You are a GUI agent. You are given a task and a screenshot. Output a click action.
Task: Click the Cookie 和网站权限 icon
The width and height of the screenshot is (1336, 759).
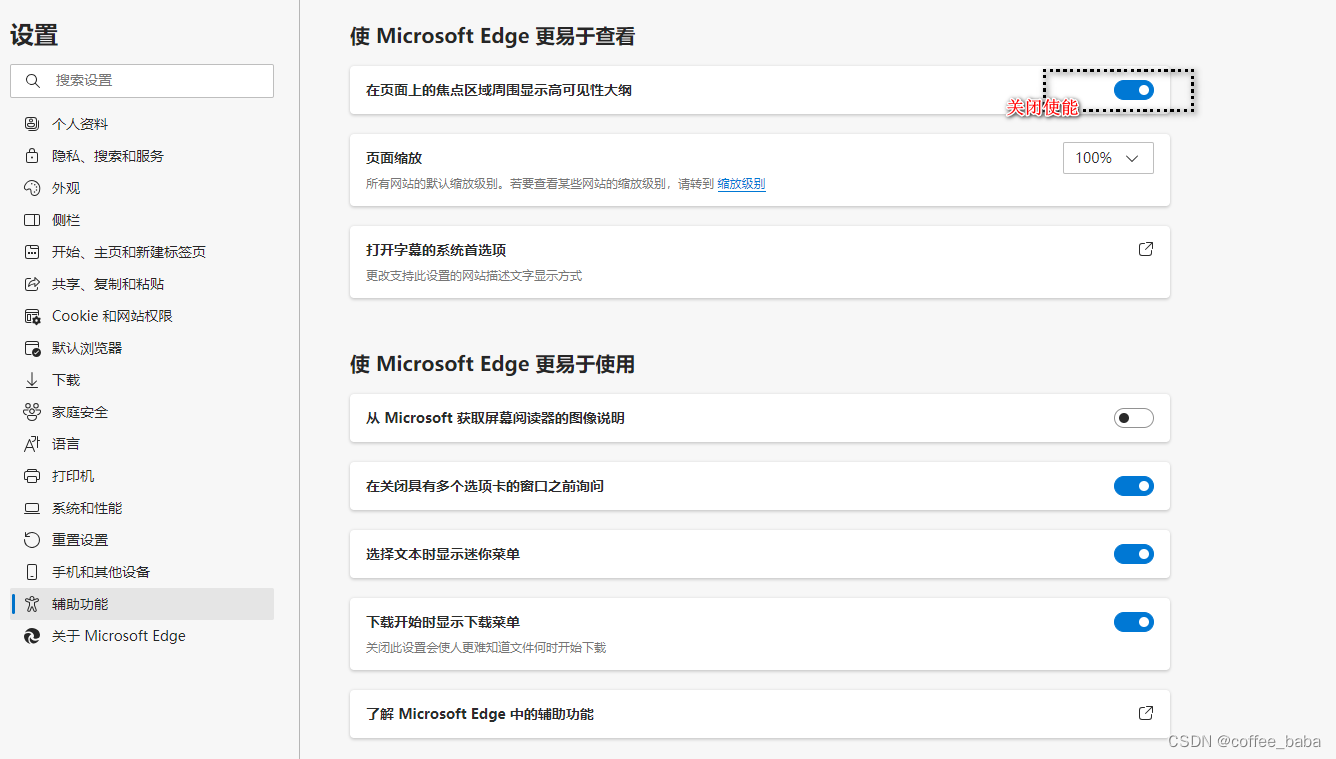[x=32, y=316]
